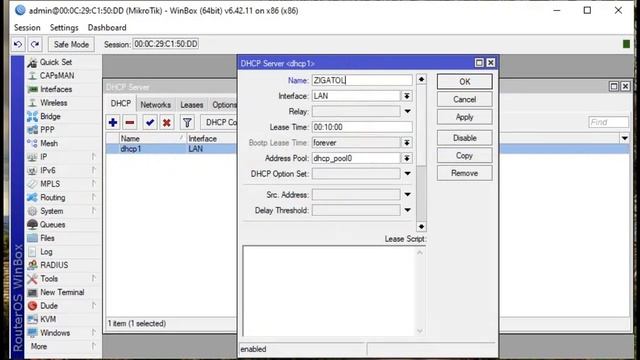Click the Find search box
Viewport: 640px width, 360px height.
pos(608,122)
